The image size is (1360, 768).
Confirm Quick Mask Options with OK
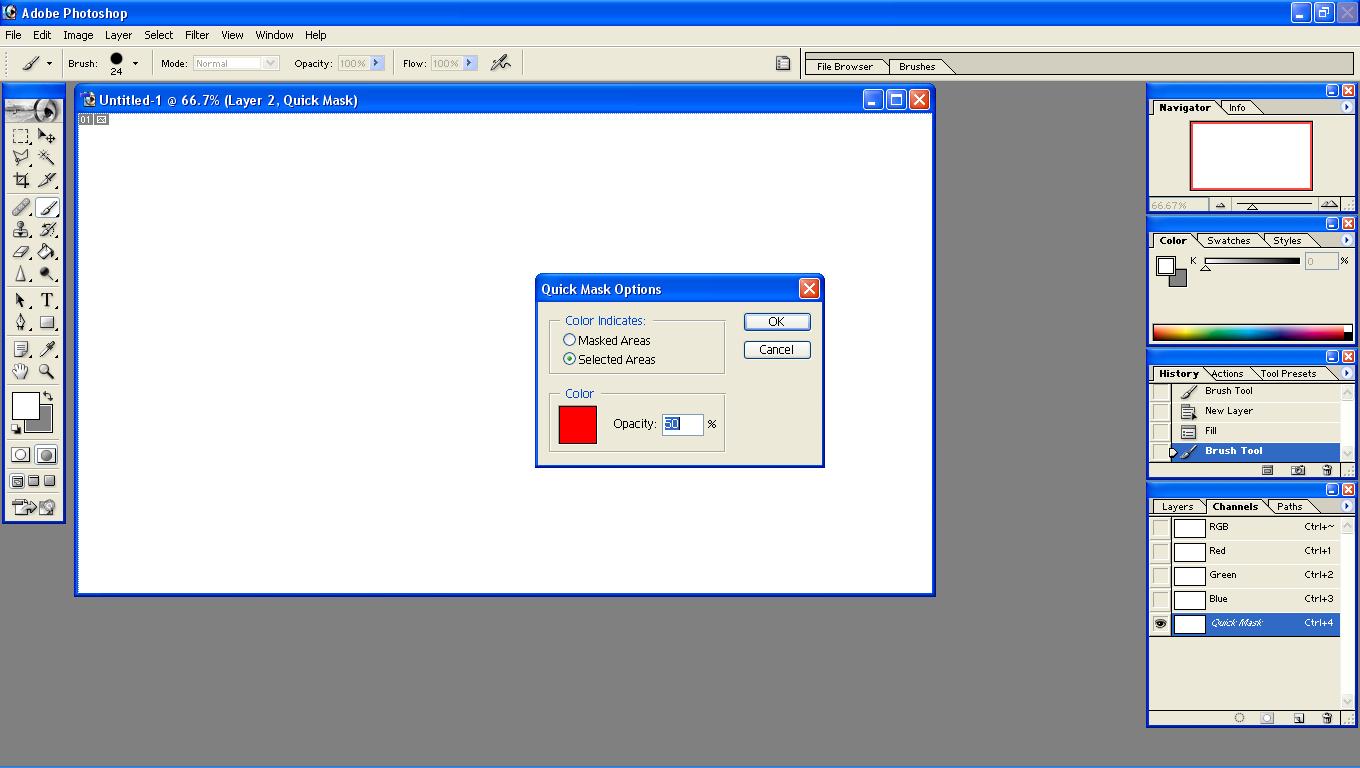777,321
